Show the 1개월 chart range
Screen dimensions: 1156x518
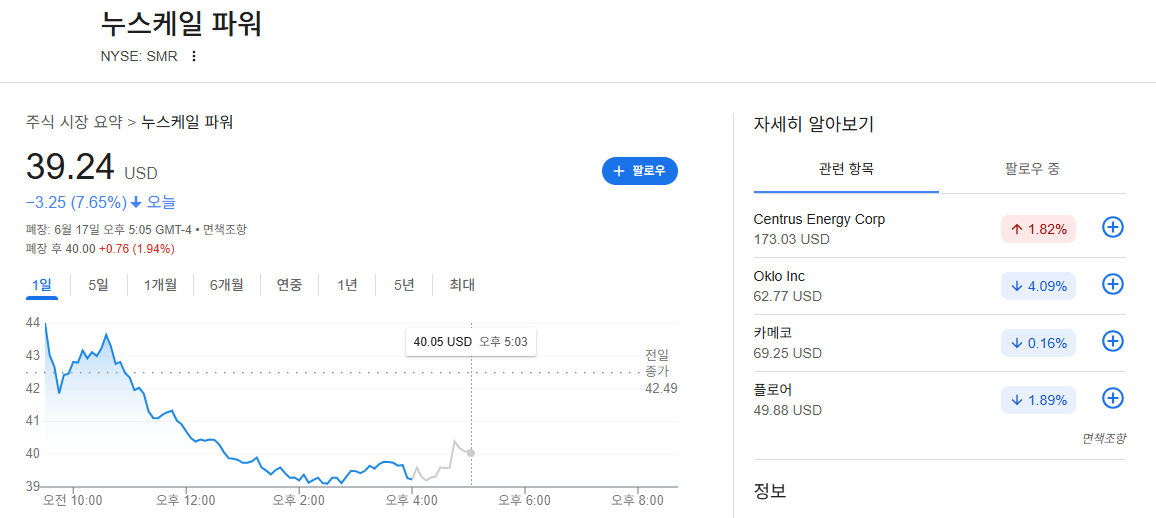click(x=160, y=285)
